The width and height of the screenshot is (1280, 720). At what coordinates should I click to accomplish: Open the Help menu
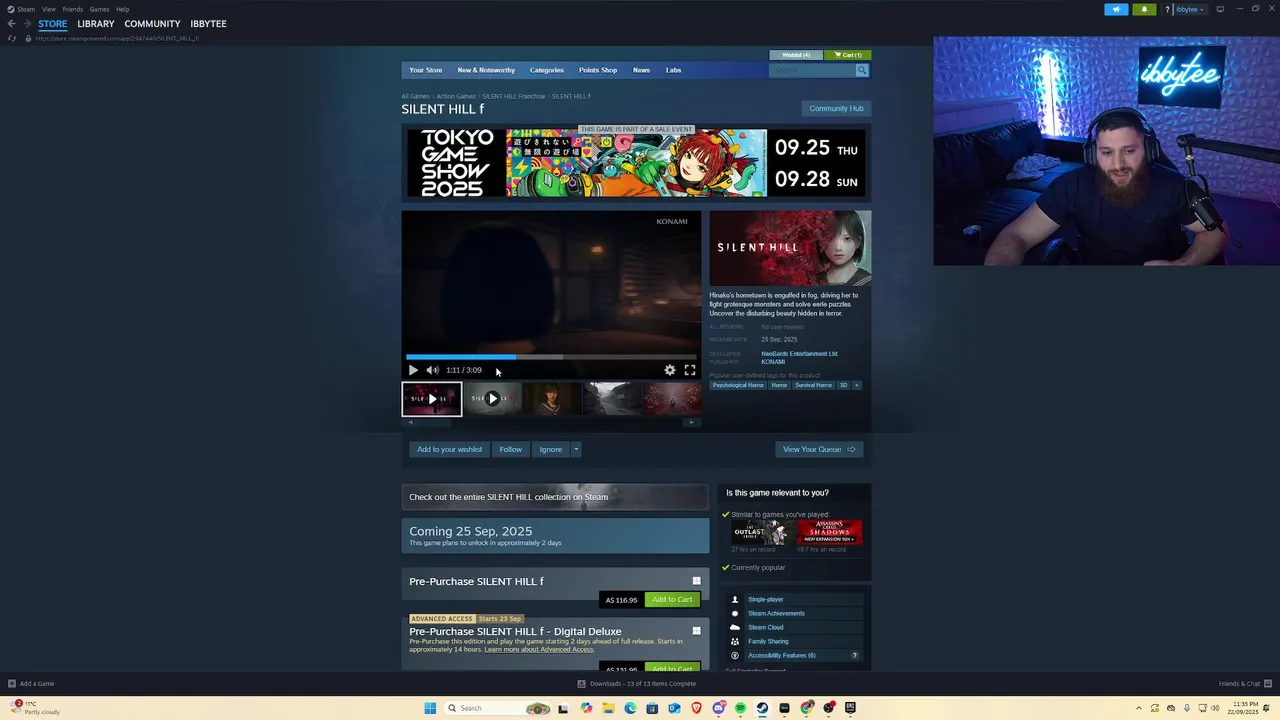pos(122,9)
